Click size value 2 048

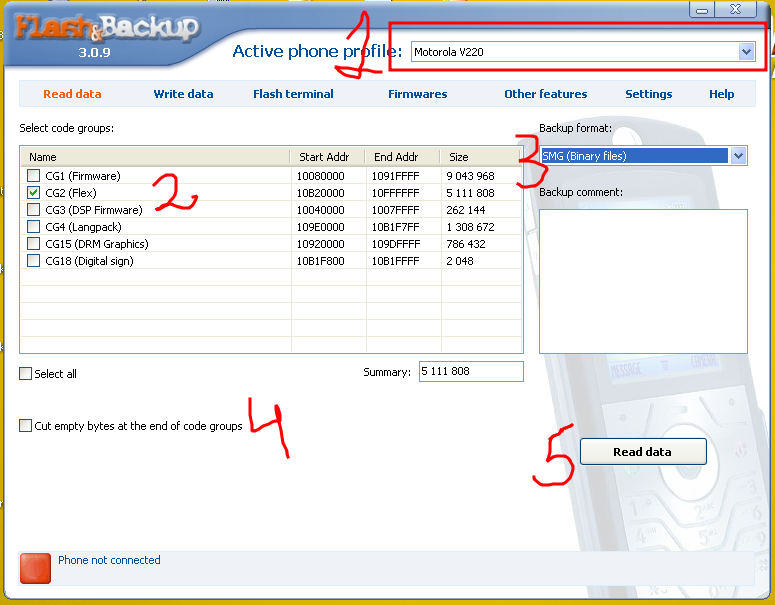pyautogui.click(x=460, y=261)
